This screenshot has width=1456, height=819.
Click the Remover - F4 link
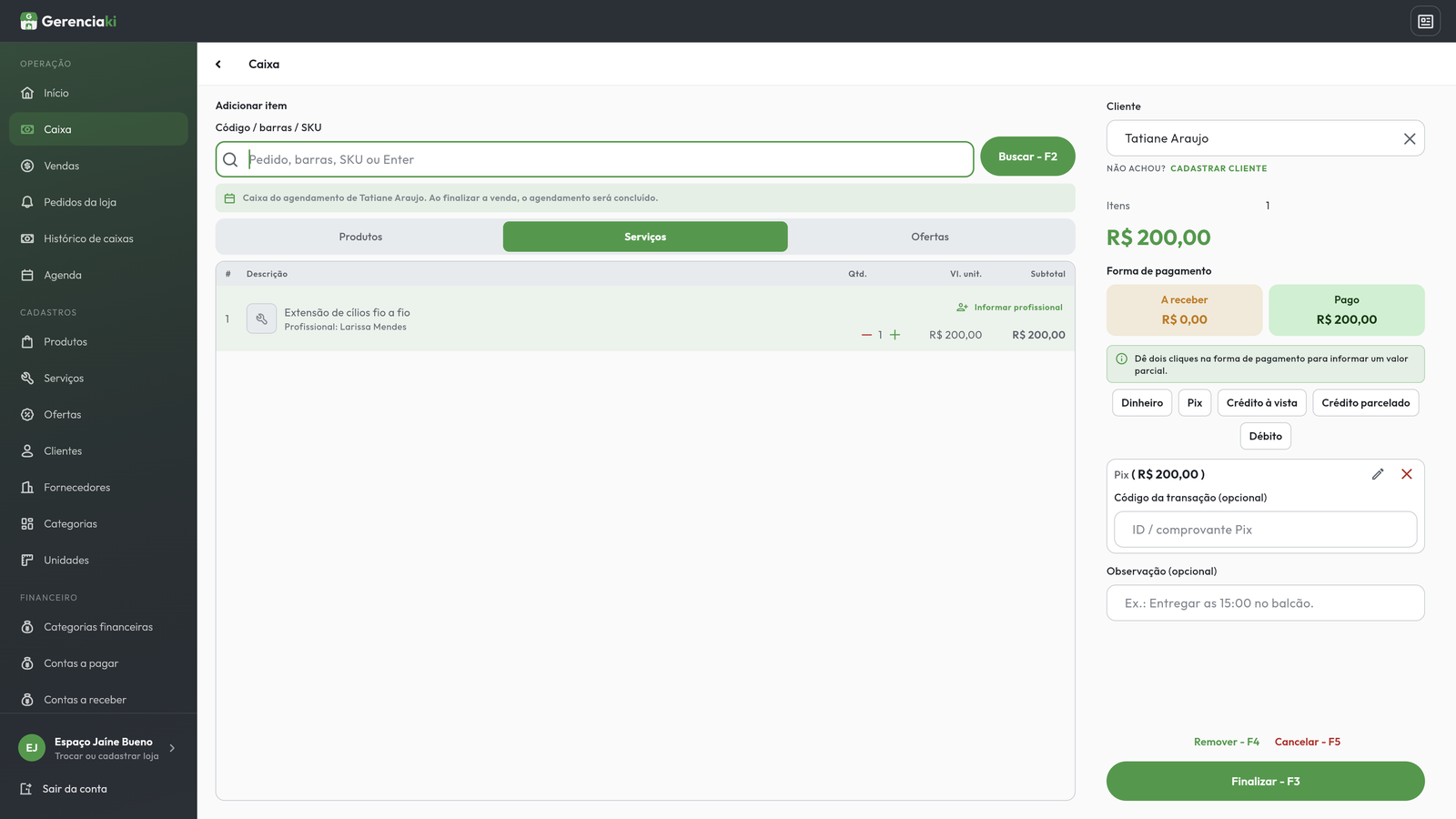1227,742
